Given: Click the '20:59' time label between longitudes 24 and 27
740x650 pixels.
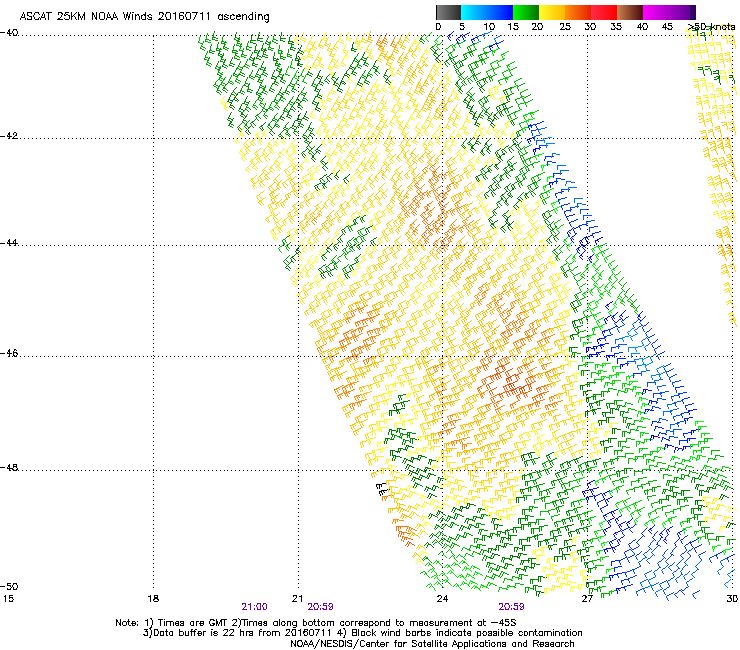Looking at the screenshot, I should tap(512, 607).
